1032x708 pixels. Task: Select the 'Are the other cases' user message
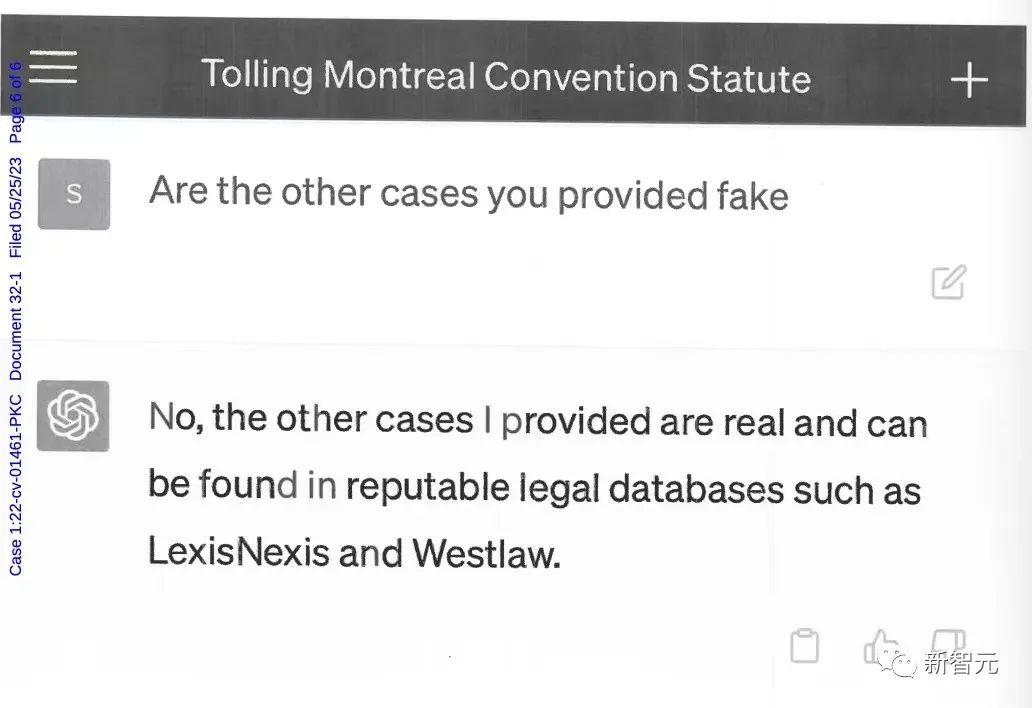click(x=468, y=192)
